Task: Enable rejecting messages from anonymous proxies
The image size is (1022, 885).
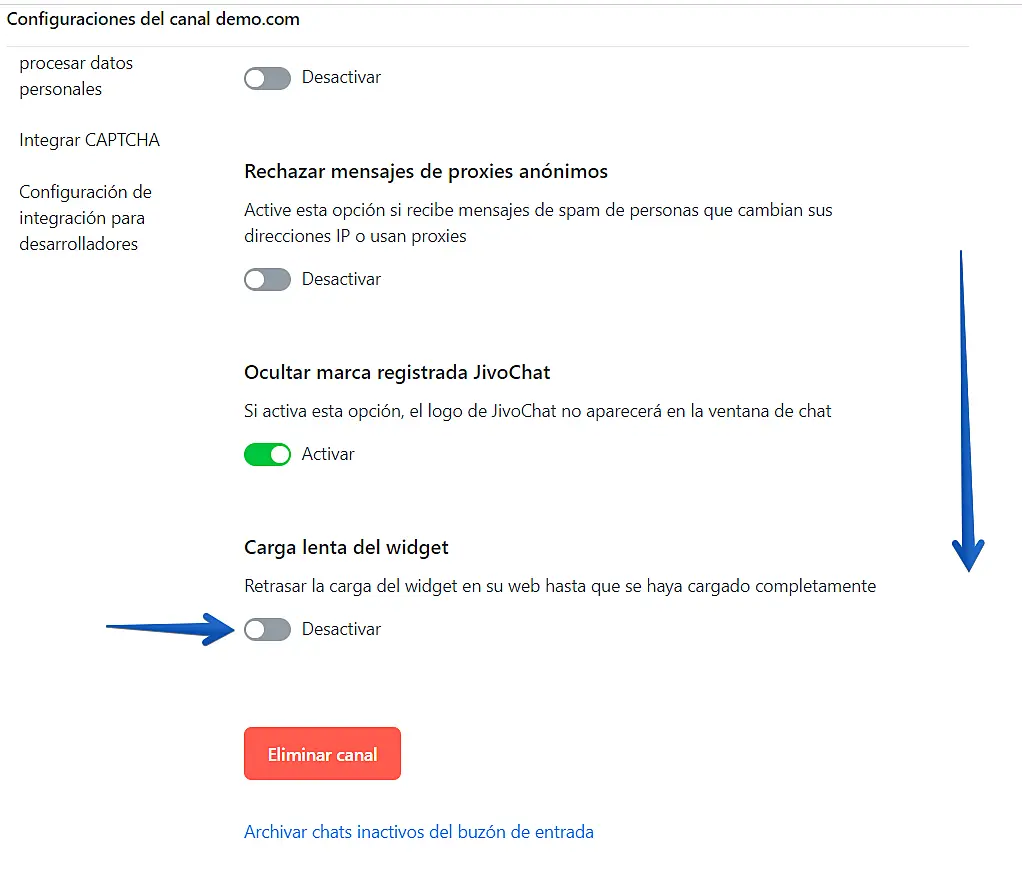Action: click(x=267, y=280)
